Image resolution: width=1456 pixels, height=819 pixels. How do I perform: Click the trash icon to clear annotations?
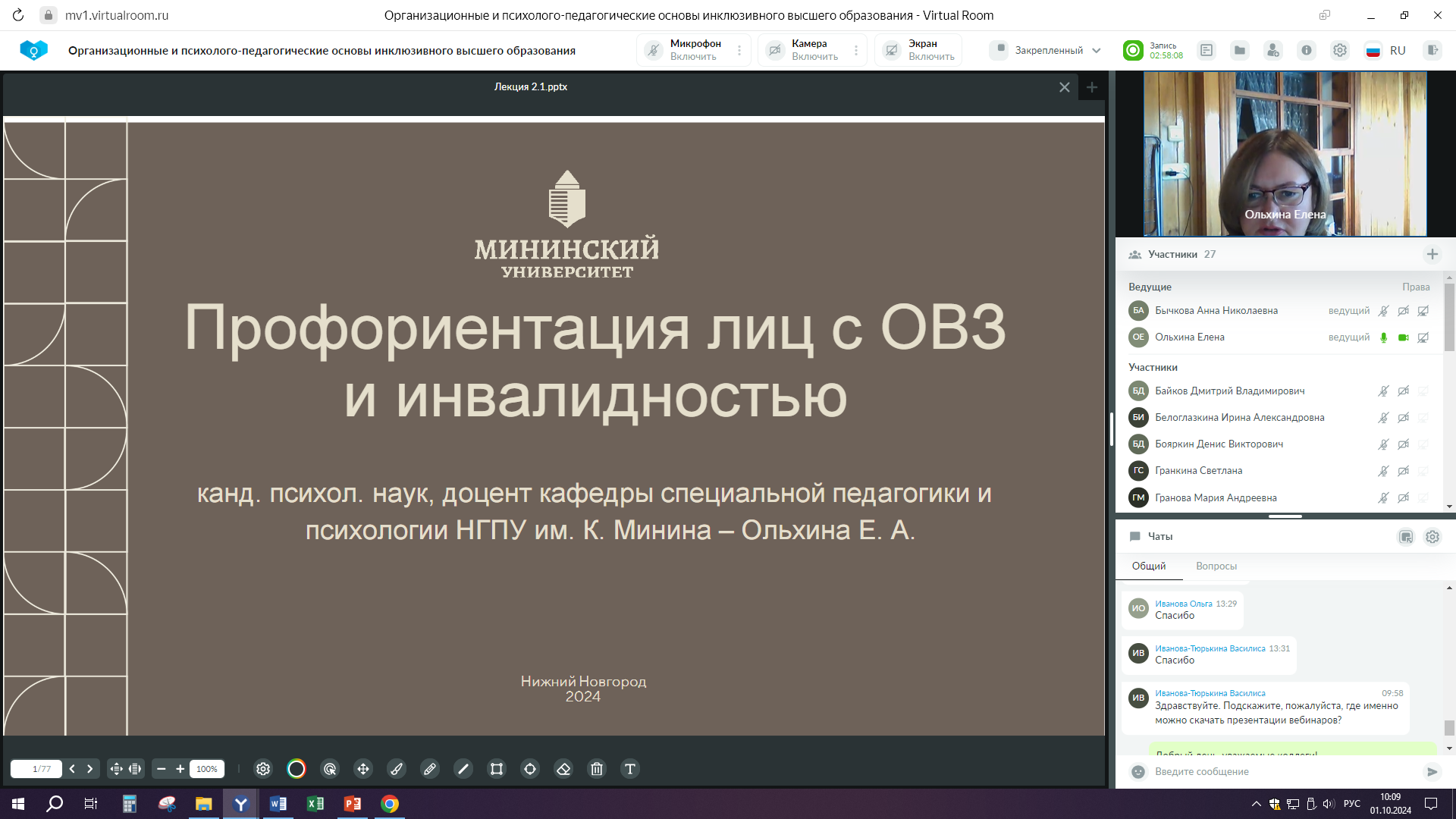click(597, 769)
